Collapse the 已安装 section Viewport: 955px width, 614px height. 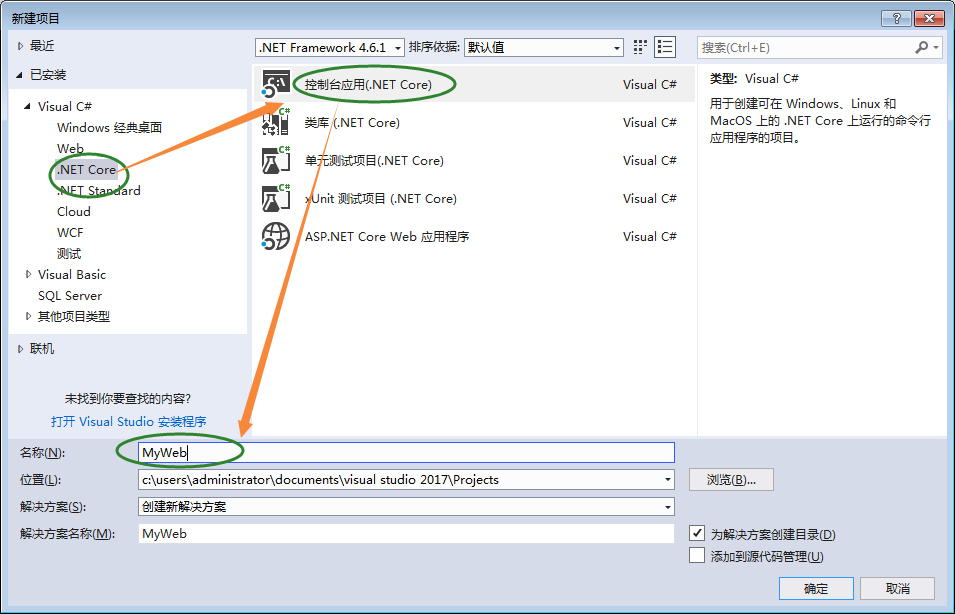[19, 75]
